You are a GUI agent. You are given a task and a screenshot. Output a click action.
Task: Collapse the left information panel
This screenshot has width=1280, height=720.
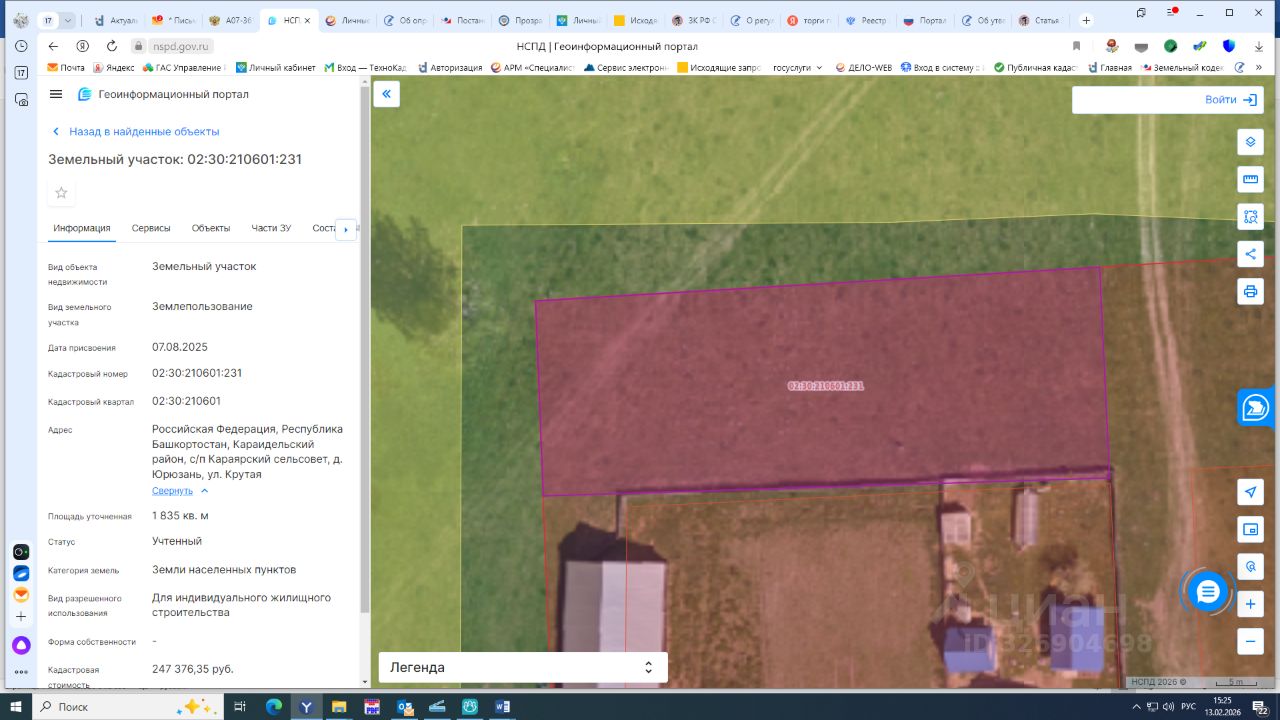386,94
